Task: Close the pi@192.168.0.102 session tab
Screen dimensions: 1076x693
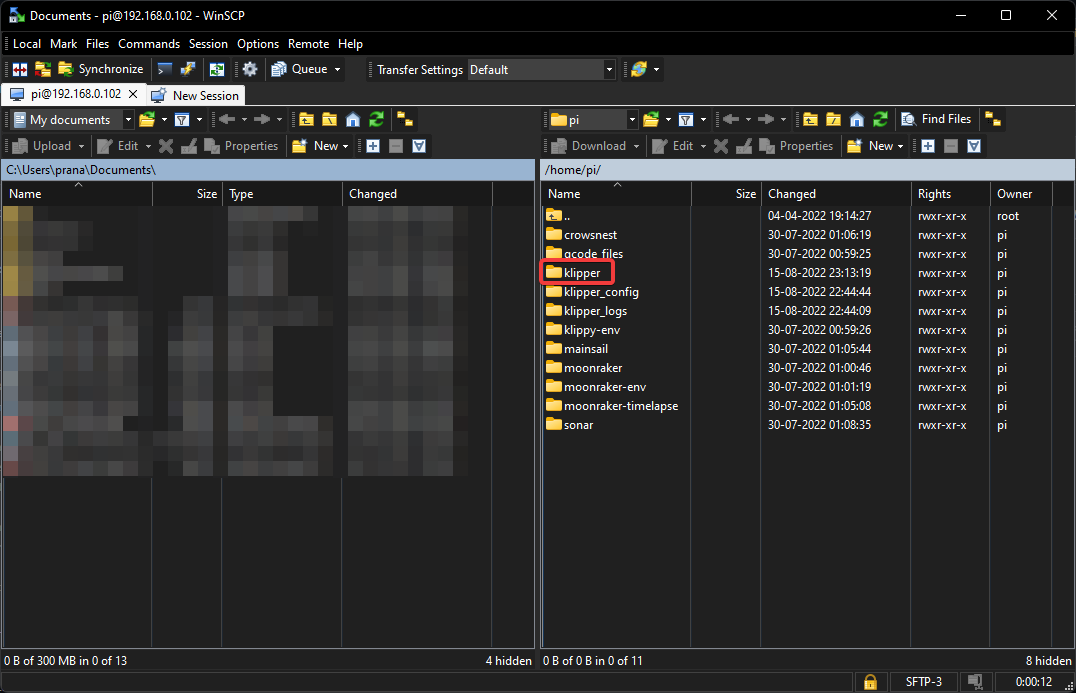Action: 133,94
